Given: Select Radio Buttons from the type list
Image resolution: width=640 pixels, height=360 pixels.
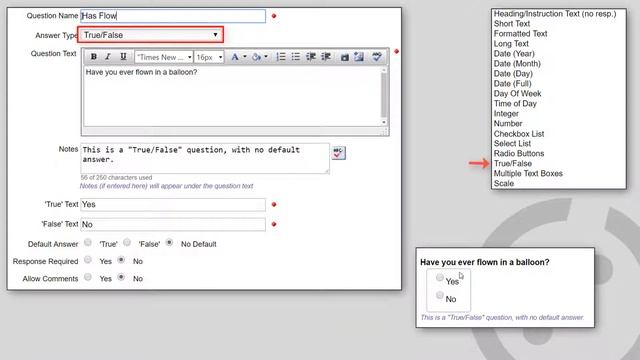Looking at the screenshot, I should coord(519,153).
